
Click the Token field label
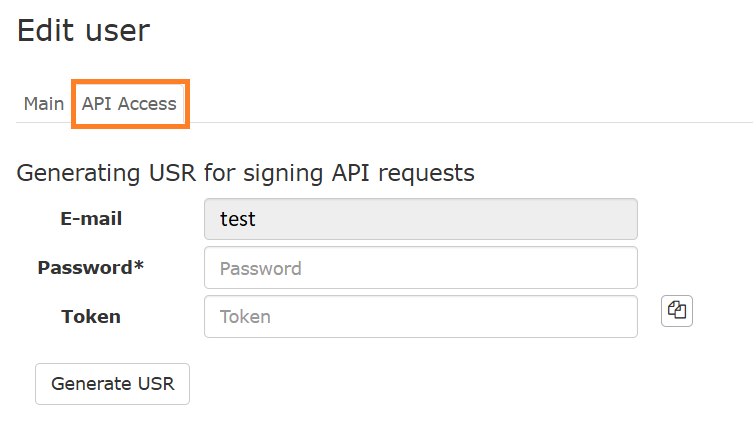tap(91, 316)
